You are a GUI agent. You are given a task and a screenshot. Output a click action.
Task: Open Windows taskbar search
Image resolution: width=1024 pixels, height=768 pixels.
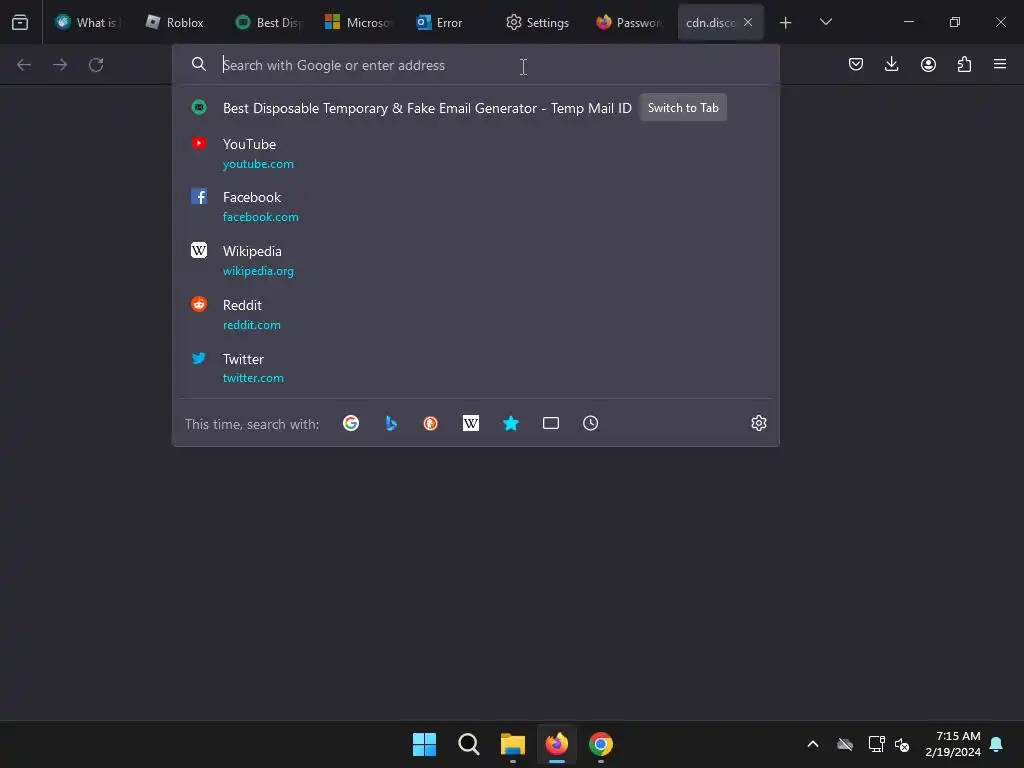(x=469, y=744)
